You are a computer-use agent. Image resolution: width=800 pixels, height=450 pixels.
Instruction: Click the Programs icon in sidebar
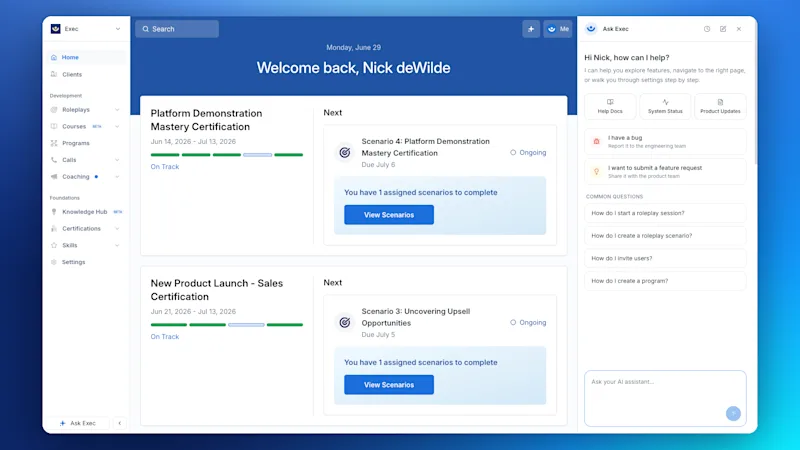pyautogui.click(x=54, y=143)
